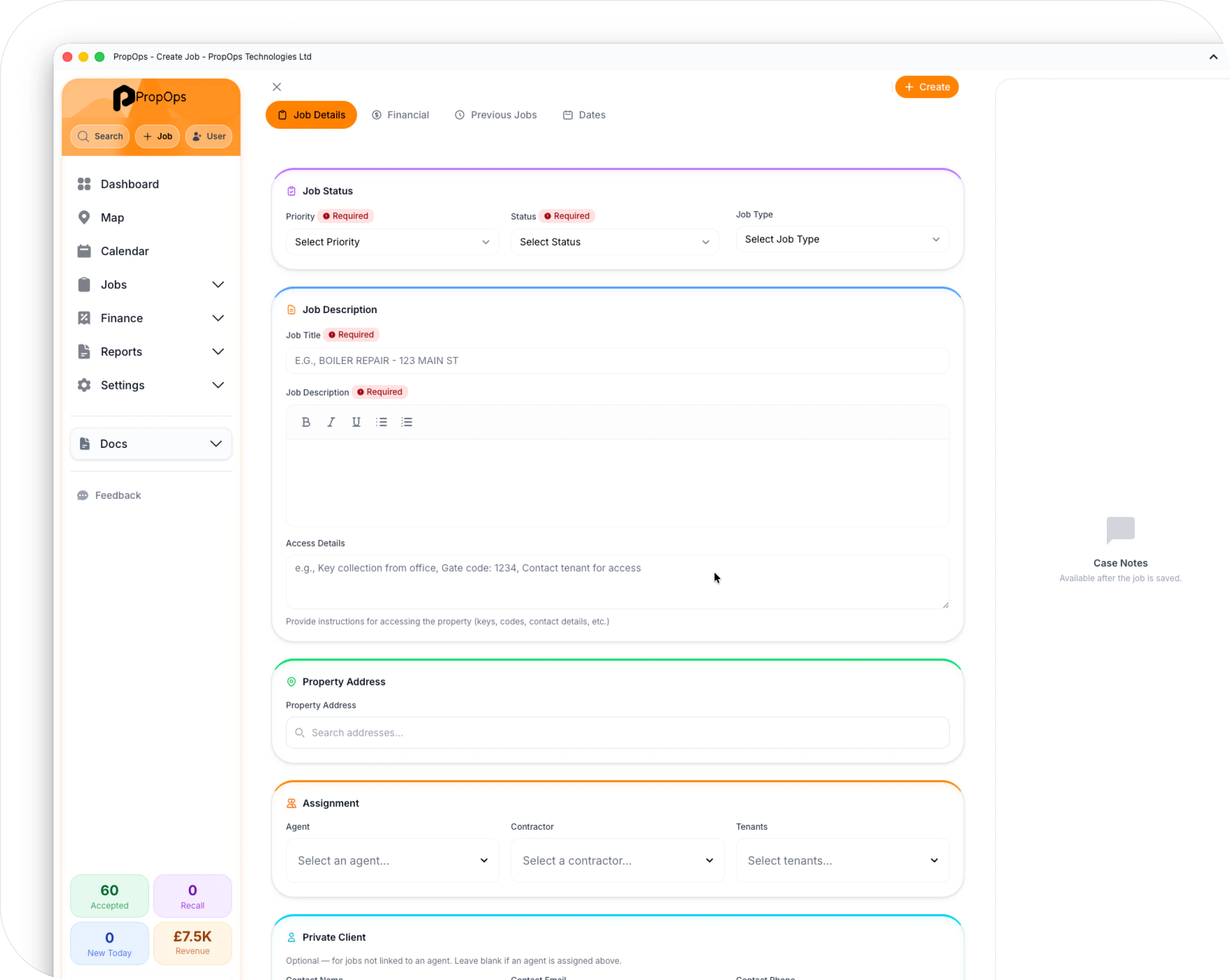This screenshot has width=1230, height=980.
Task: Click inside the Job Description text area
Action: coord(618,483)
